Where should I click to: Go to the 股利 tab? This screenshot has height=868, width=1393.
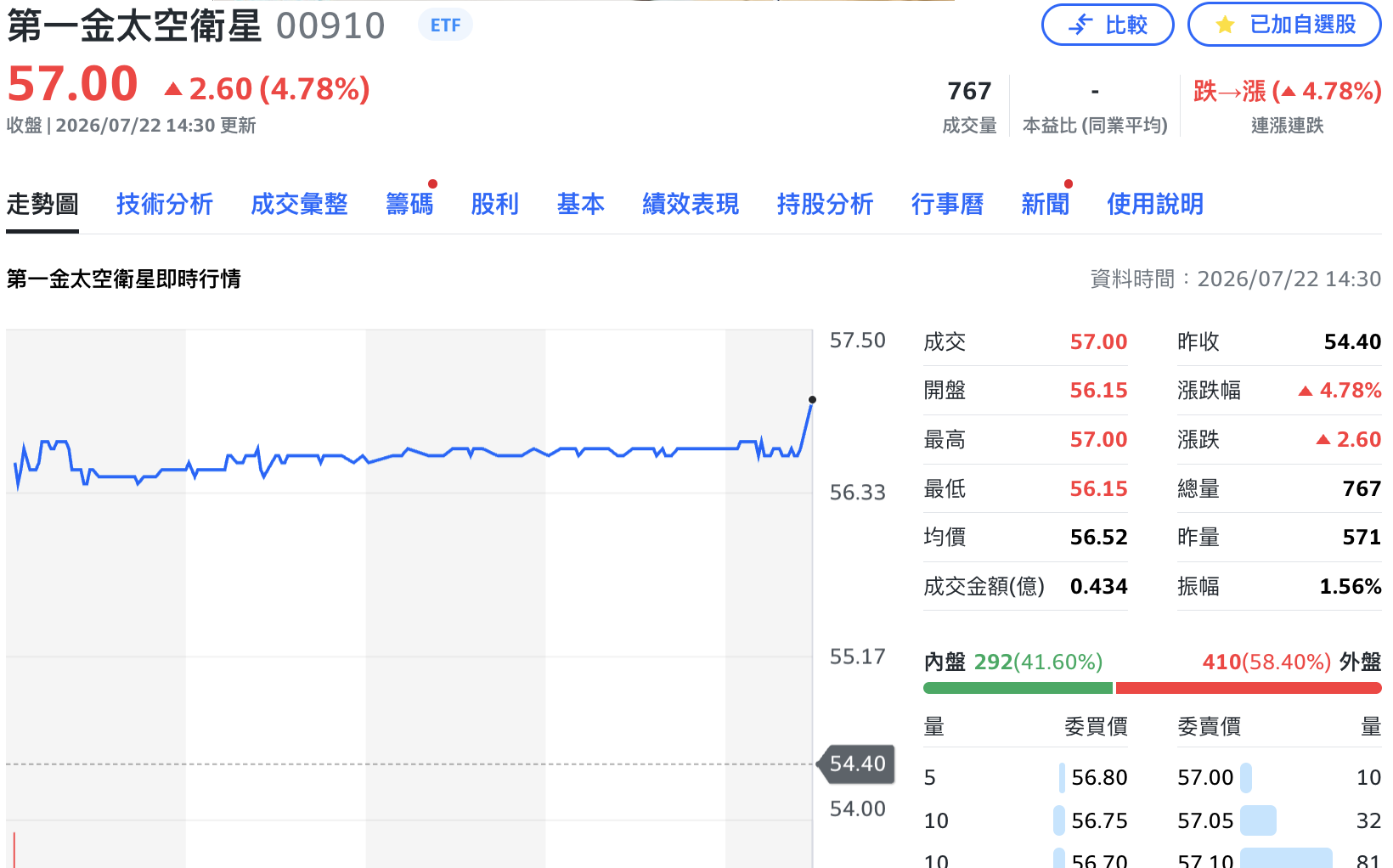pos(495,204)
